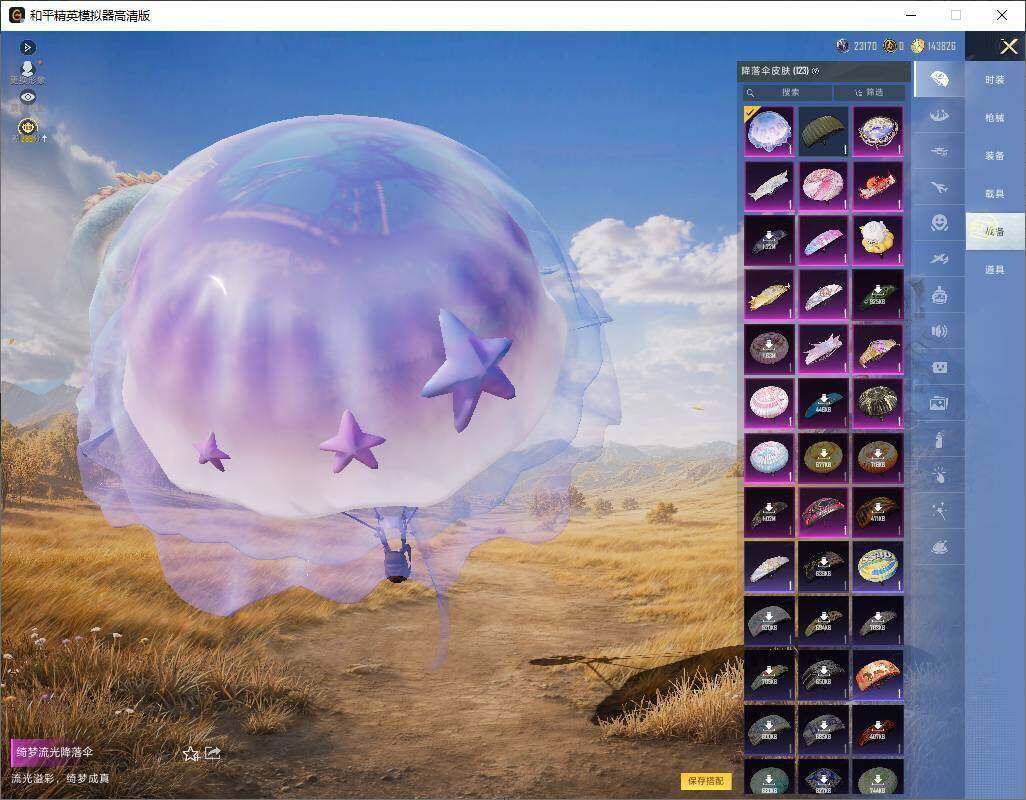Open the smiley face emote category
The width and height of the screenshot is (1026, 800).
click(x=939, y=223)
